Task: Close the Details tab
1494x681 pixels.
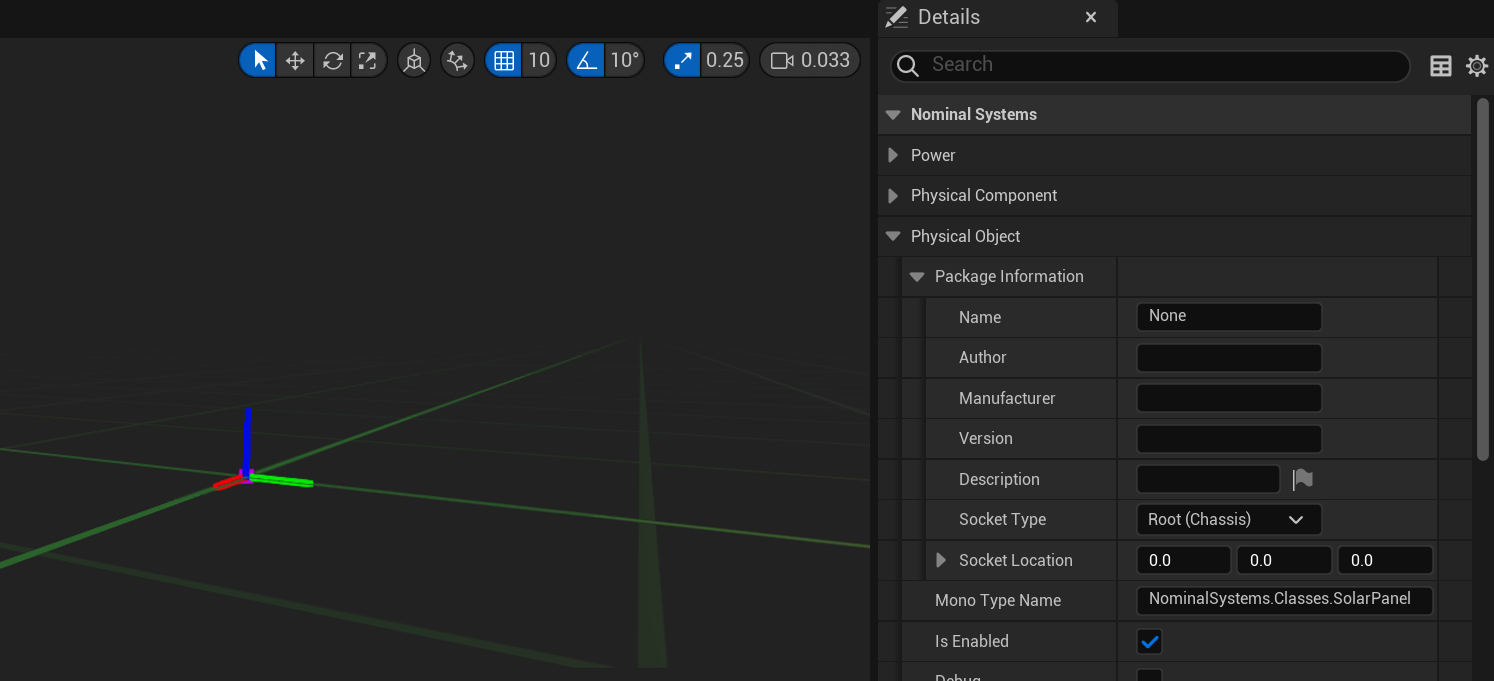Action: 1091,17
